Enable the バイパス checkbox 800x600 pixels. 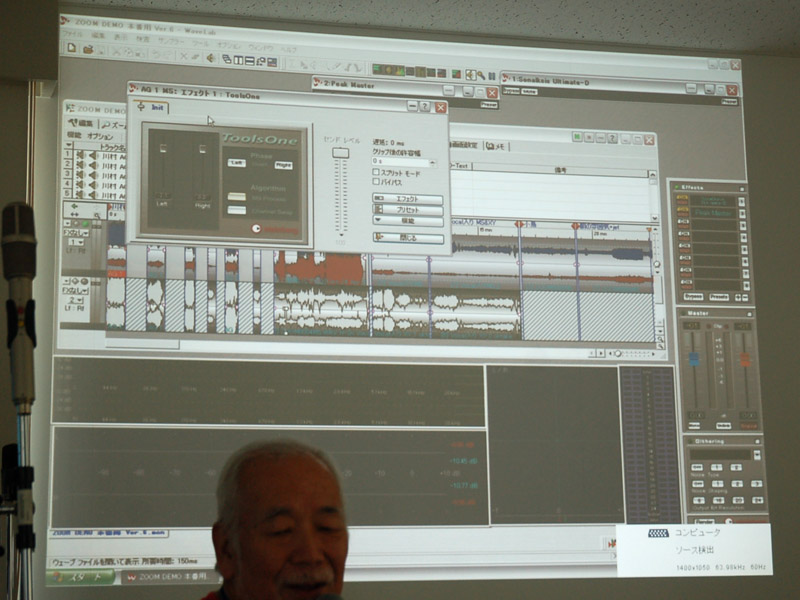click(377, 182)
